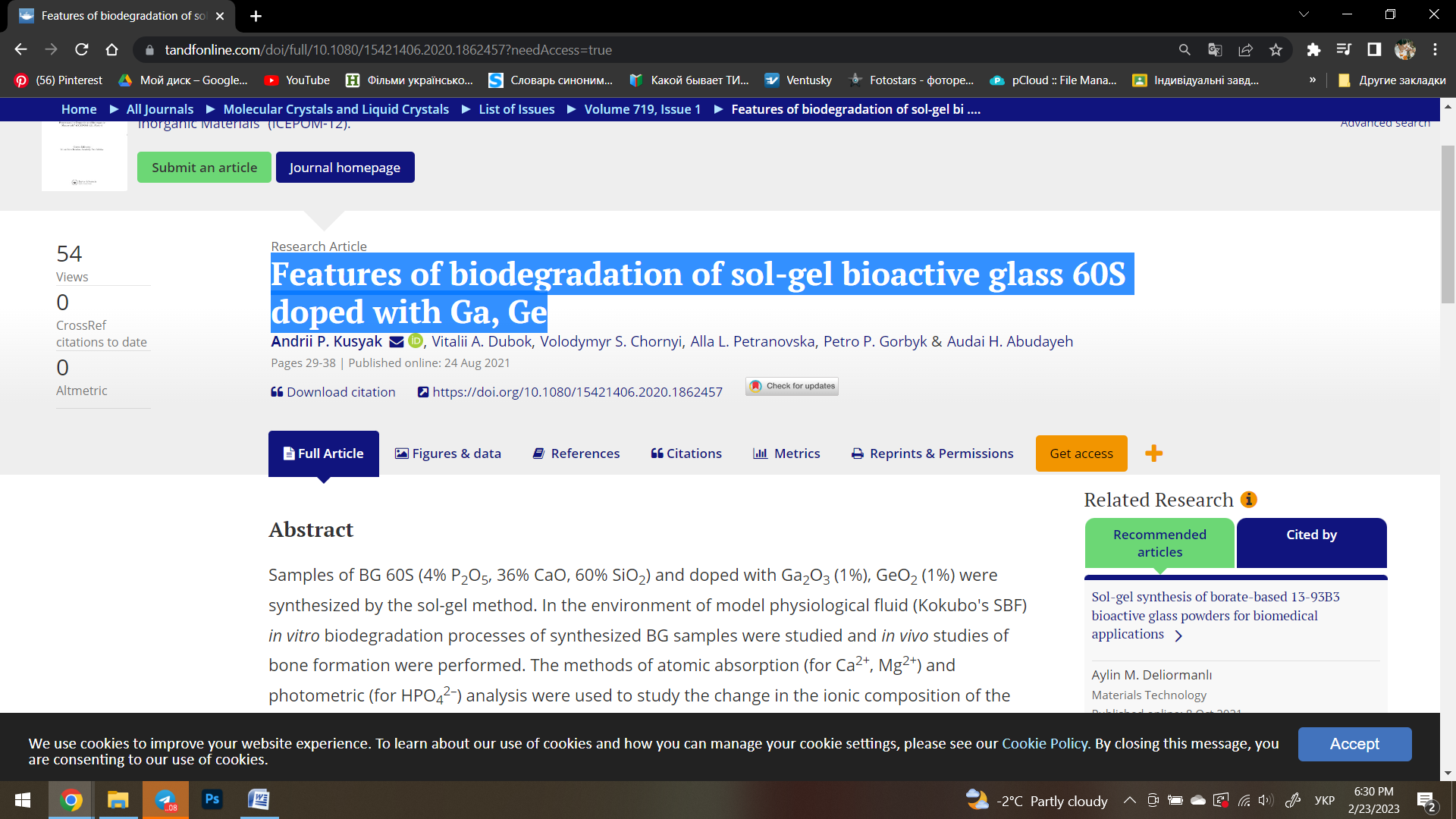1456x819 pixels.
Task: Open Telegram from the taskbar
Action: tap(165, 800)
